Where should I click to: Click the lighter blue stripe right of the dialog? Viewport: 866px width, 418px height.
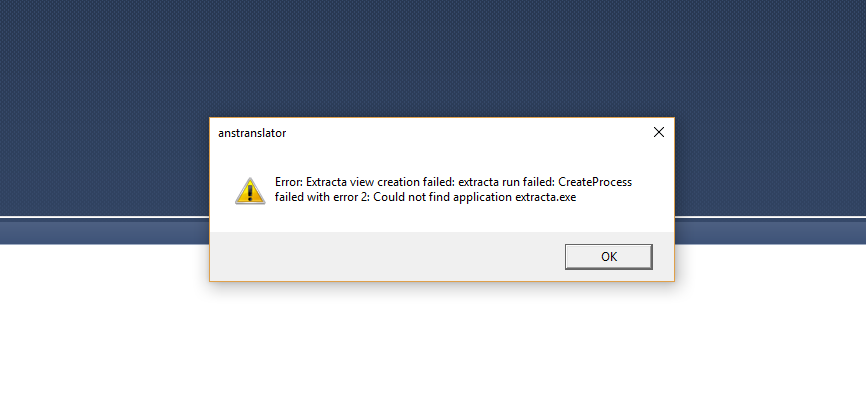[770, 232]
